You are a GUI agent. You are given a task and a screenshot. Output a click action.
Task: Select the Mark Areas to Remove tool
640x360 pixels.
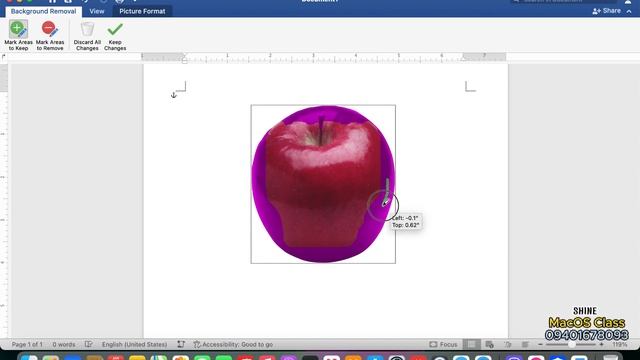(x=50, y=36)
